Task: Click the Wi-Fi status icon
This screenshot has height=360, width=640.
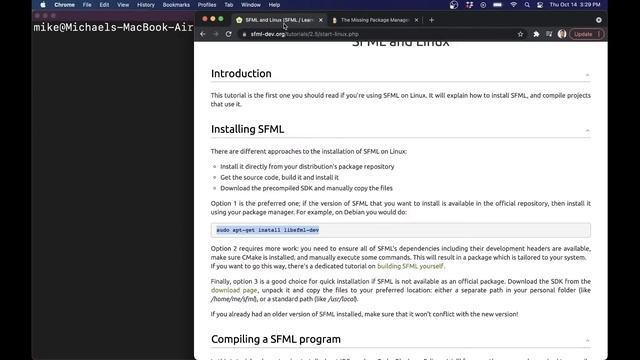Action: 513,5
